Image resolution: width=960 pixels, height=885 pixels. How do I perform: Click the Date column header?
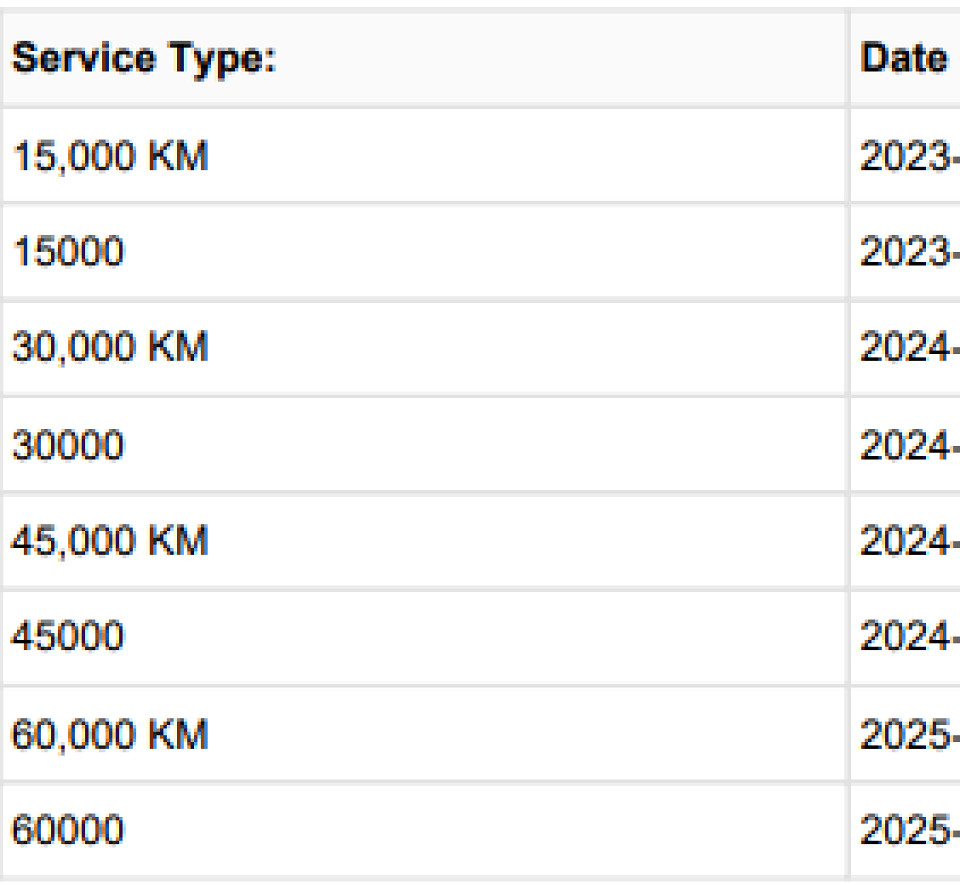[x=904, y=59]
